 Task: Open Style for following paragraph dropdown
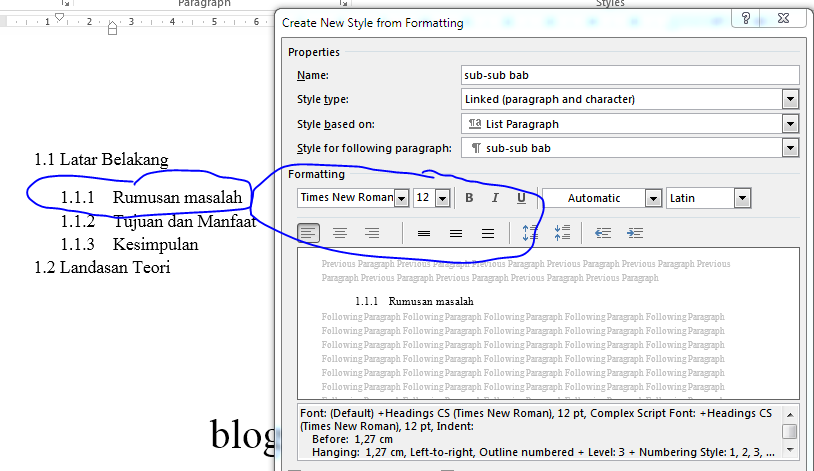point(790,148)
